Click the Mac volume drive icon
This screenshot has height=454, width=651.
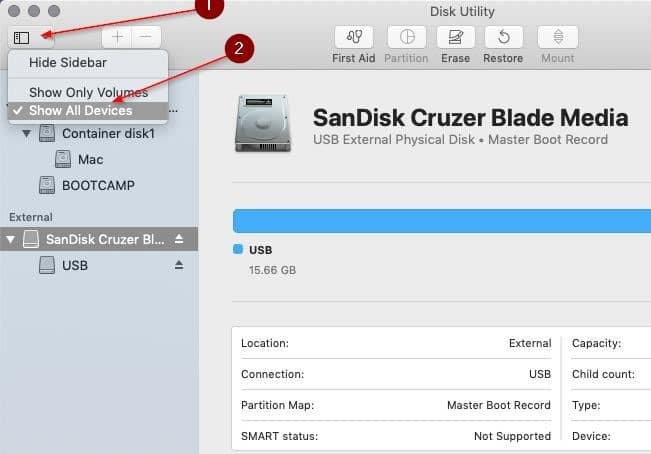click(63, 159)
